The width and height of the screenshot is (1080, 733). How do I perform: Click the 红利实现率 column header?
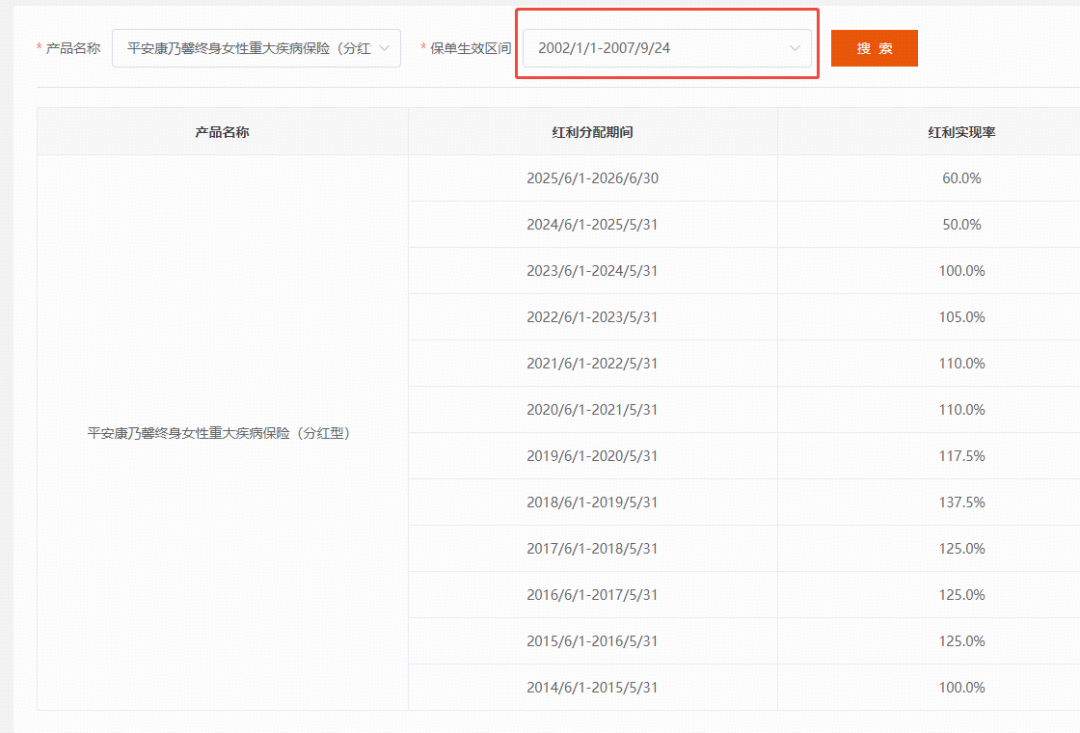[961, 132]
